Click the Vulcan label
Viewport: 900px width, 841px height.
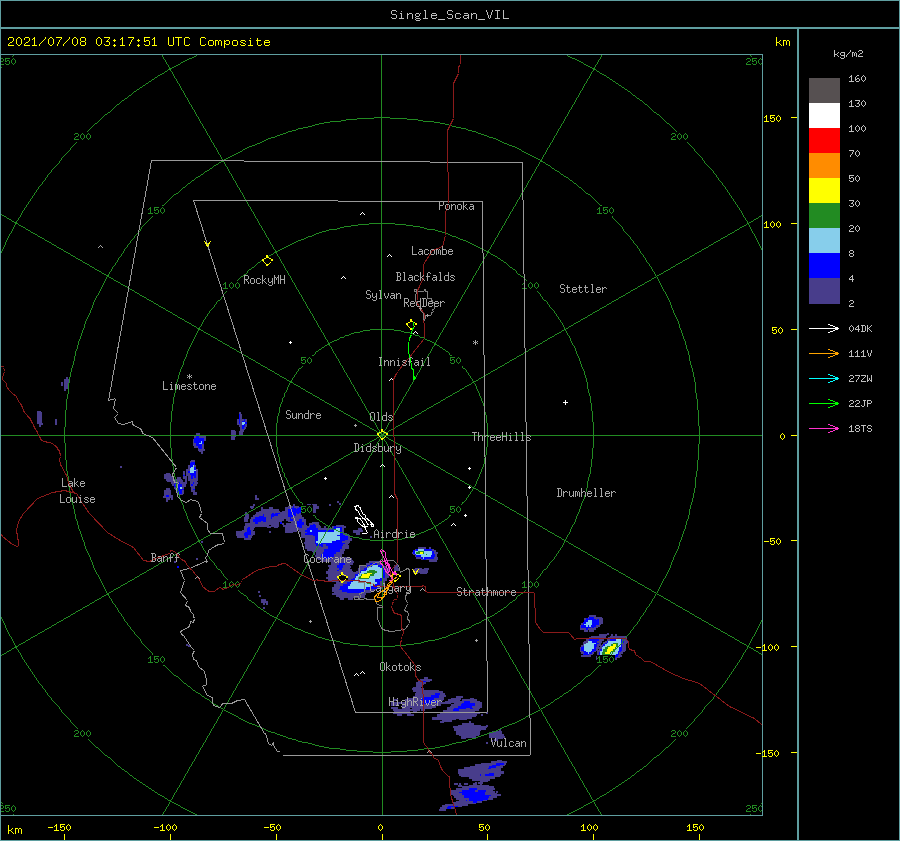click(x=509, y=743)
